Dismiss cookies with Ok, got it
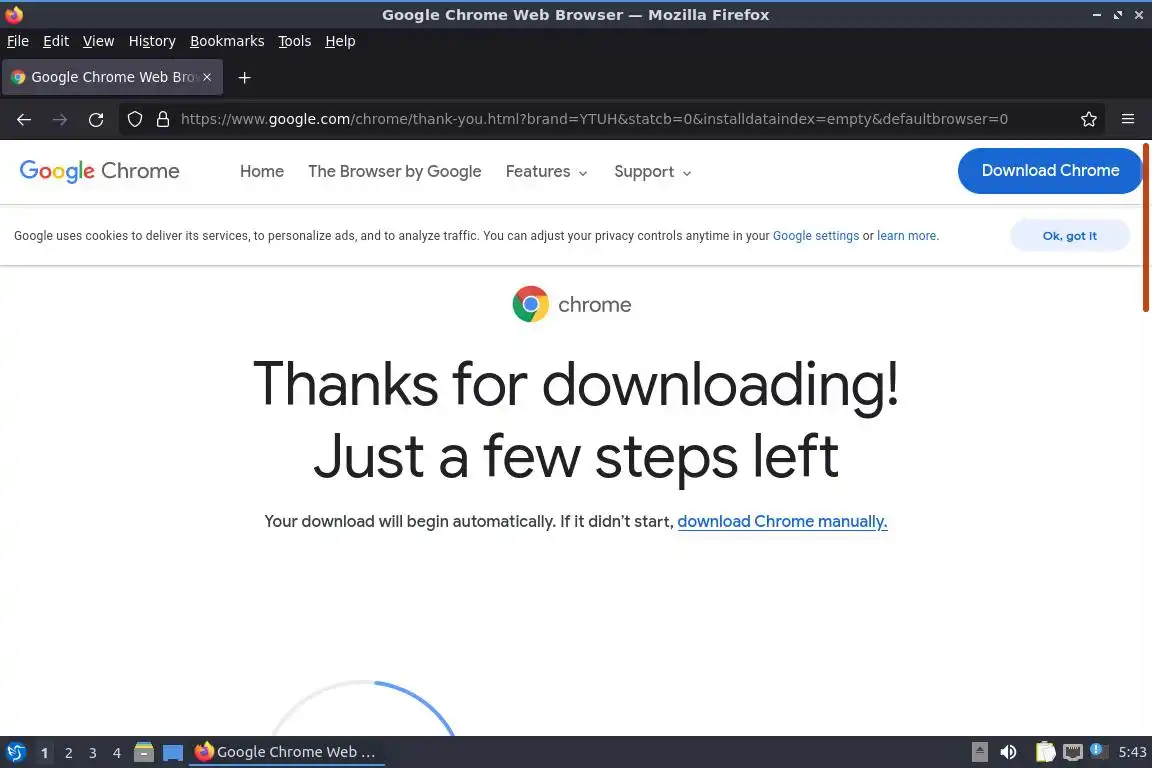The image size is (1152, 768). click(x=1070, y=236)
